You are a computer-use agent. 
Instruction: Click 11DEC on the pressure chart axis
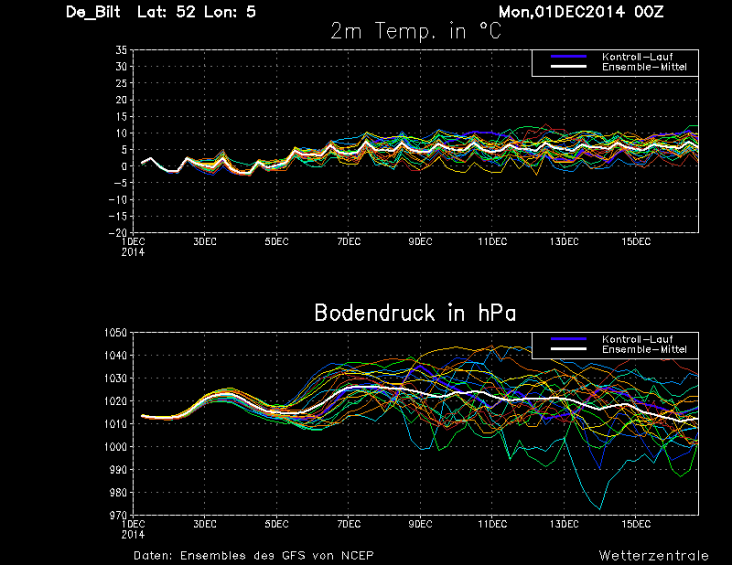point(492,524)
